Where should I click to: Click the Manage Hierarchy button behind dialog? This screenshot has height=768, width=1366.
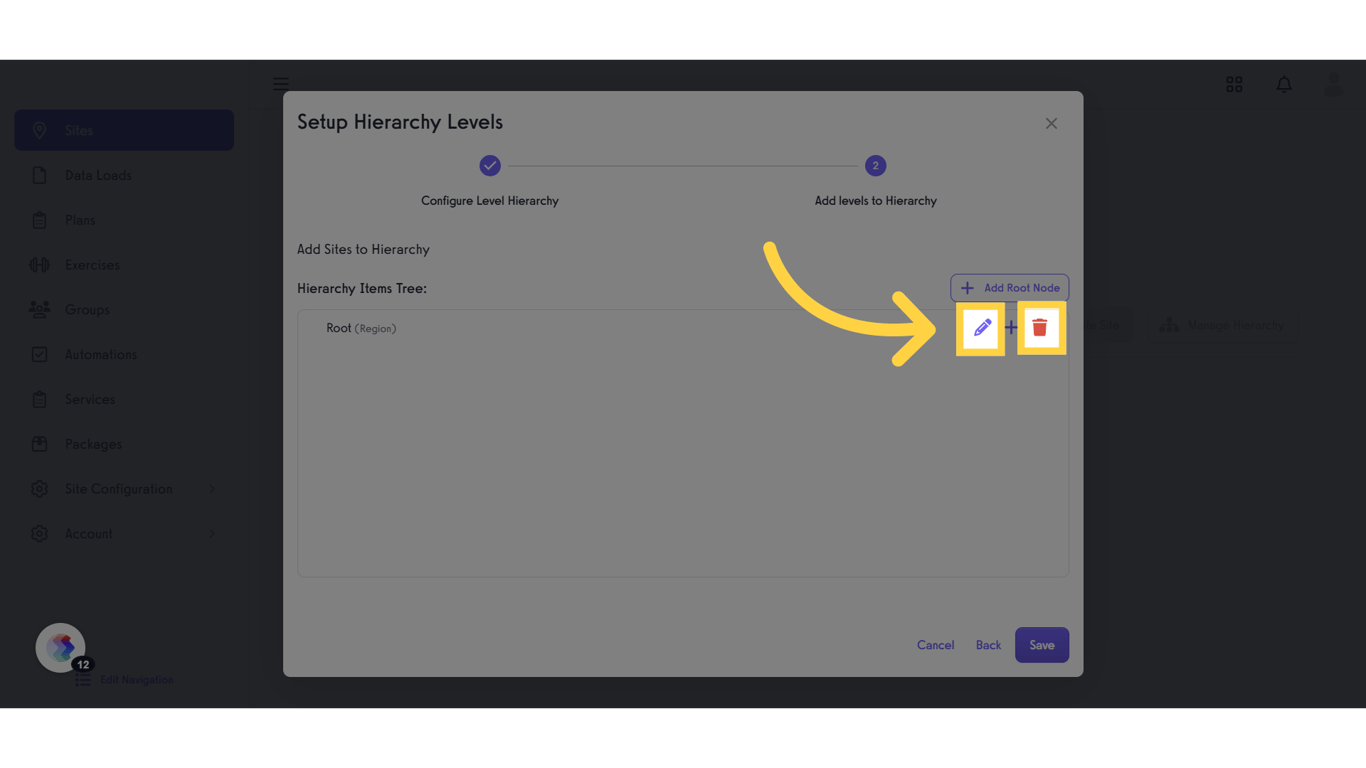pos(1220,325)
